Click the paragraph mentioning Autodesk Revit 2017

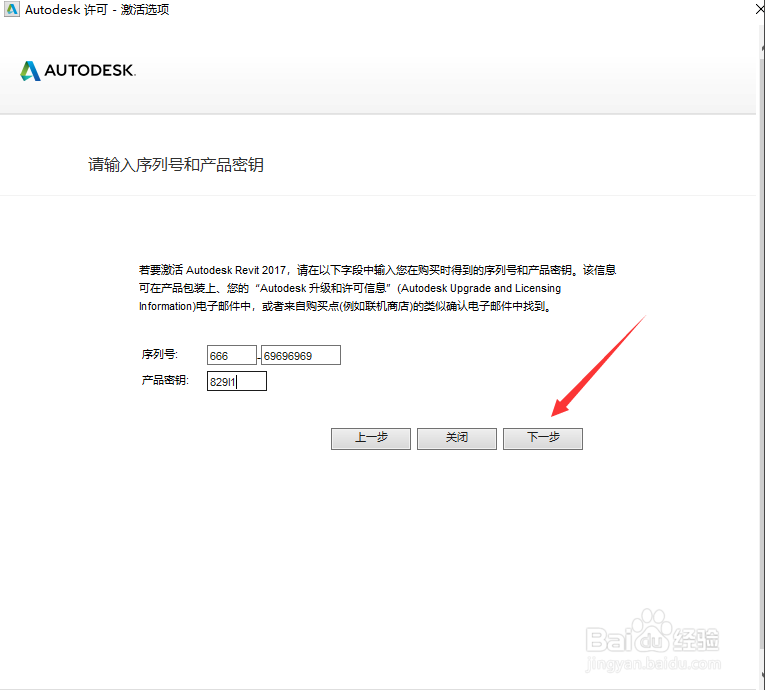point(377,288)
